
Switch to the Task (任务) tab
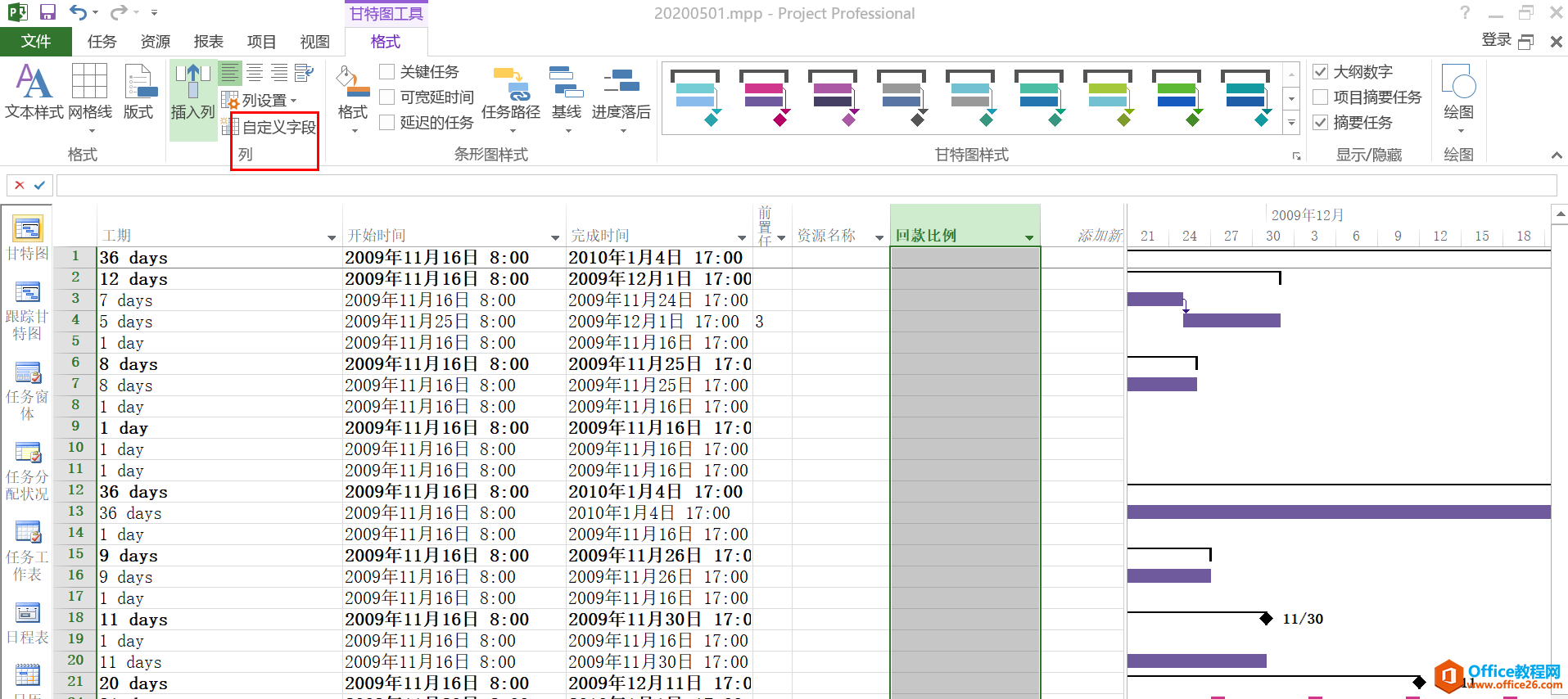click(x=102, y=42)
